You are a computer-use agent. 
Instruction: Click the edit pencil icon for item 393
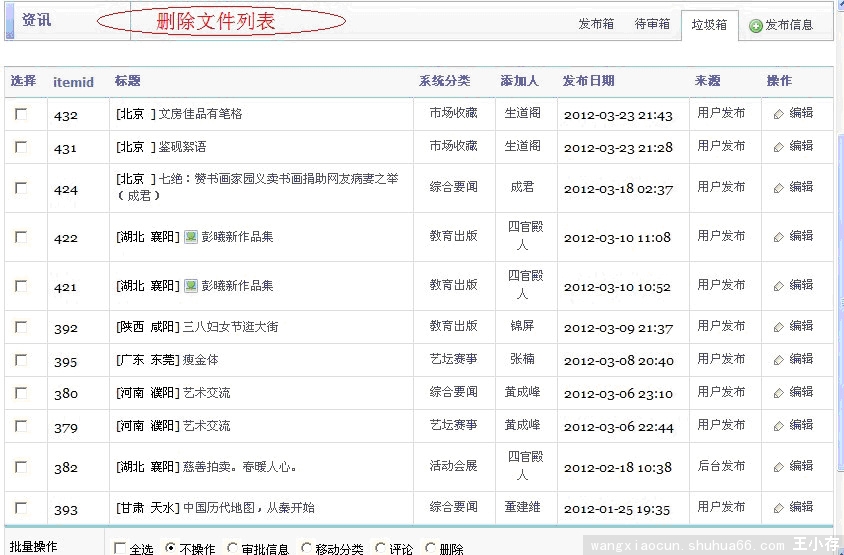tap(779, 507)
